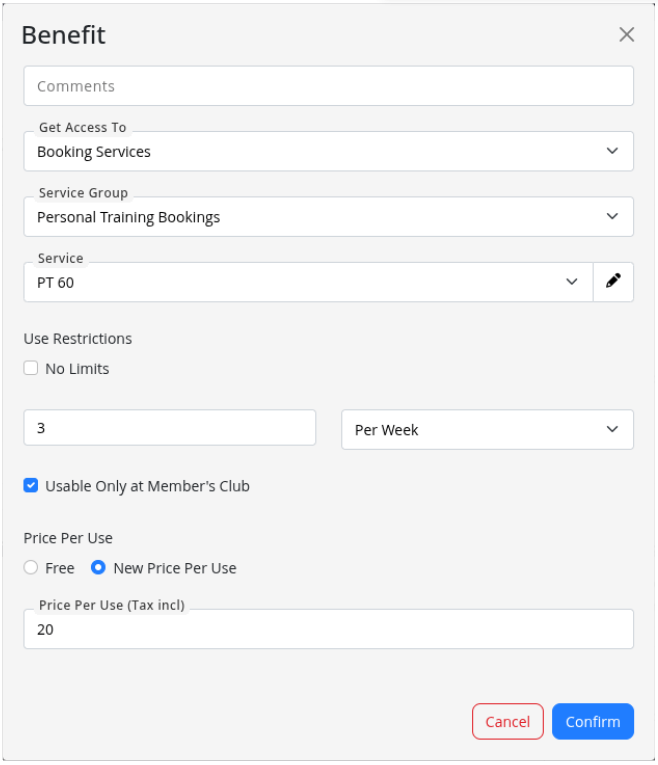Screen dimensions: 658x765
Task: Click the pencil edit icon beside Service
Action: (613, 282)
